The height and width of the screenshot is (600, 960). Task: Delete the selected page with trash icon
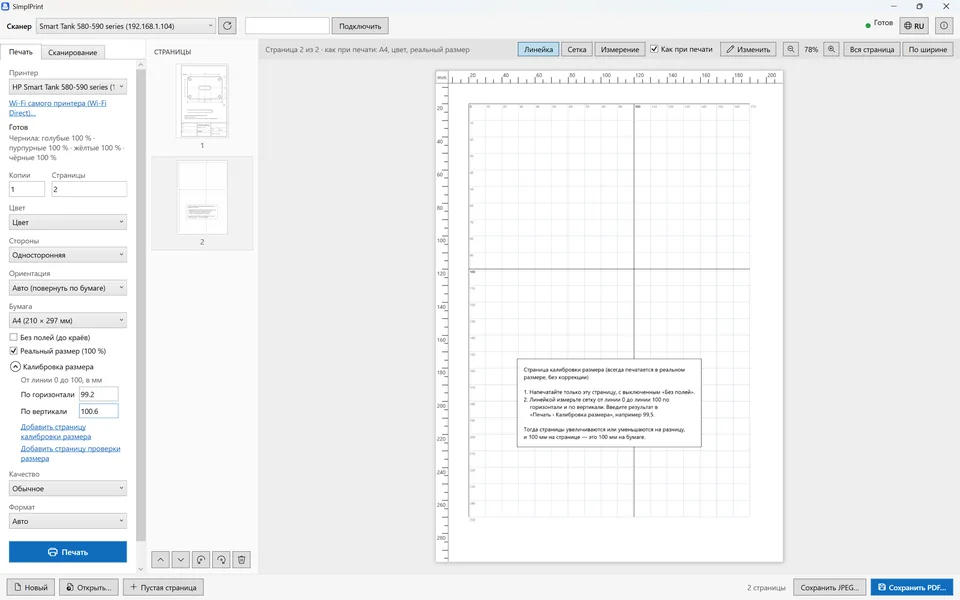tap(241, 560)
